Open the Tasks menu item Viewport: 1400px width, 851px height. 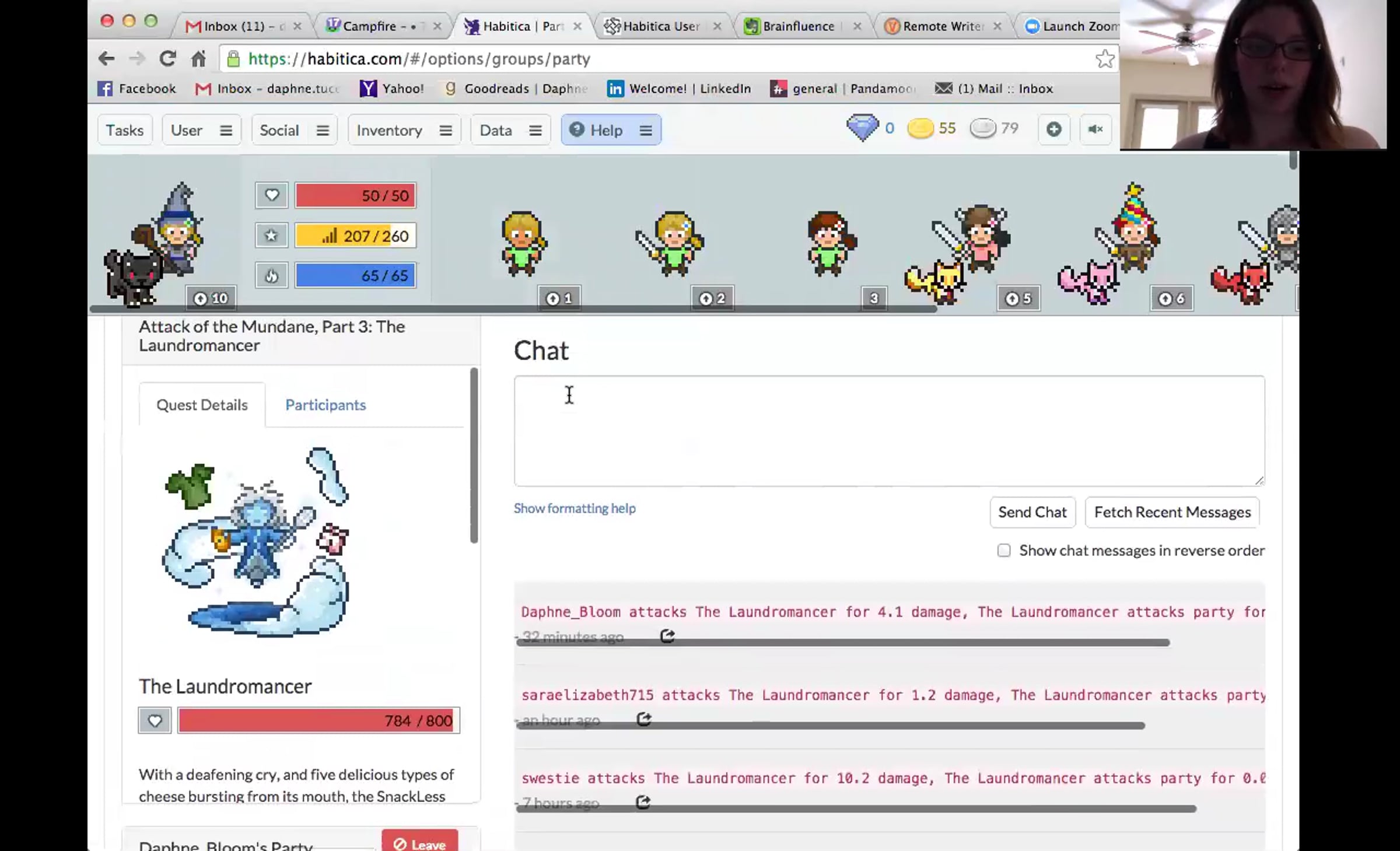pyautogui.click(x=125, y=130)
